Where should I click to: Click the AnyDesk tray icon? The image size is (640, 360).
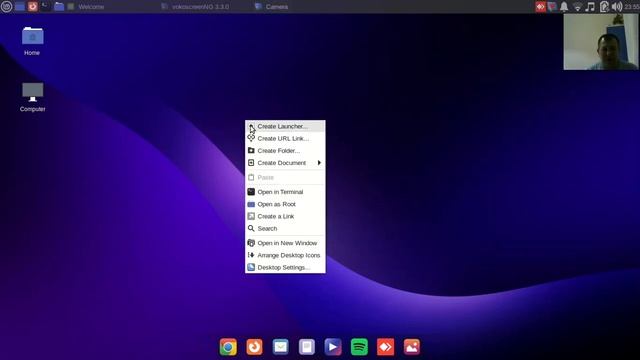(x=540, y=7)
